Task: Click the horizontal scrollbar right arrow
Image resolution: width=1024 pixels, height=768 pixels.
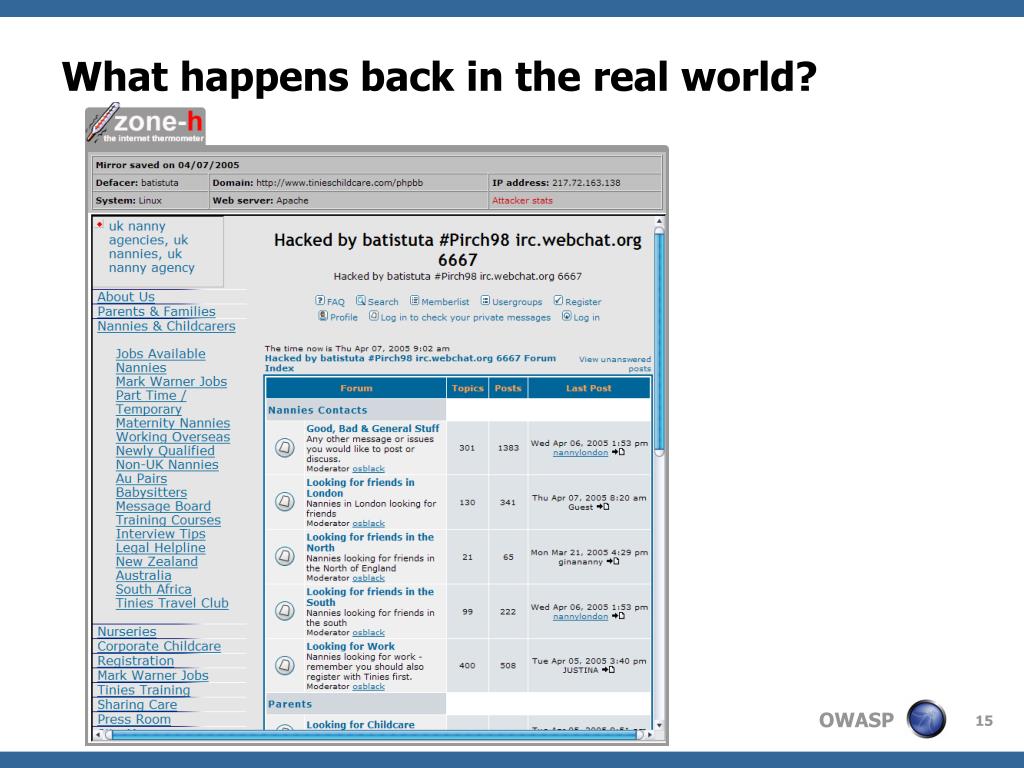Action: pos(648,735)
